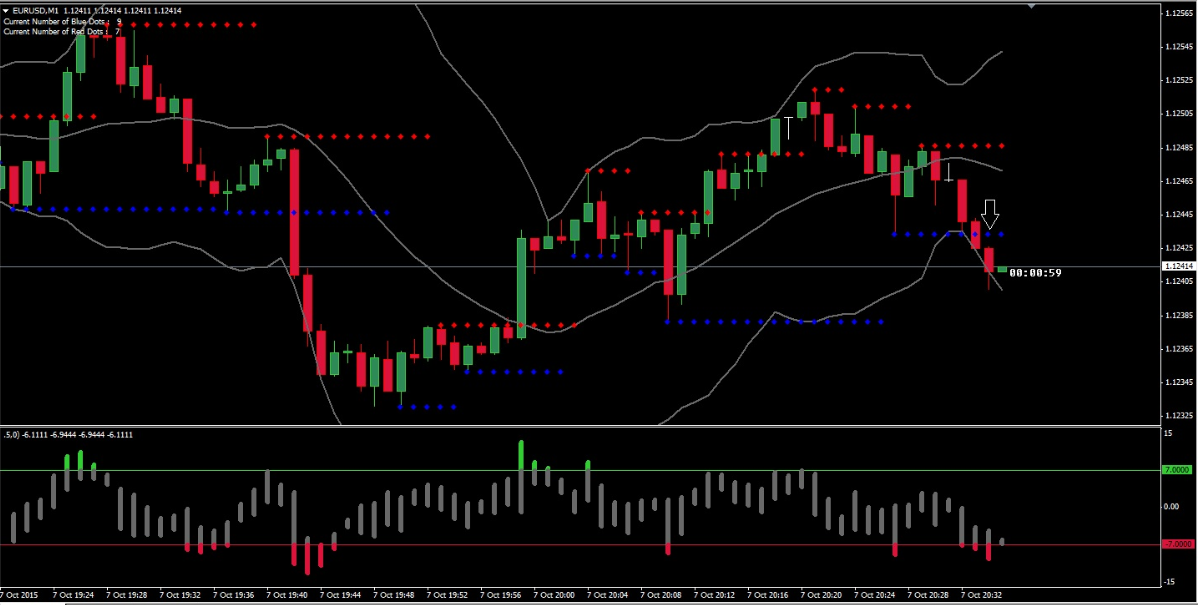Click the '7 Oct 19:48' time axis label
The width and height of the screenshot is (1198, 605).
pos(394,594)
